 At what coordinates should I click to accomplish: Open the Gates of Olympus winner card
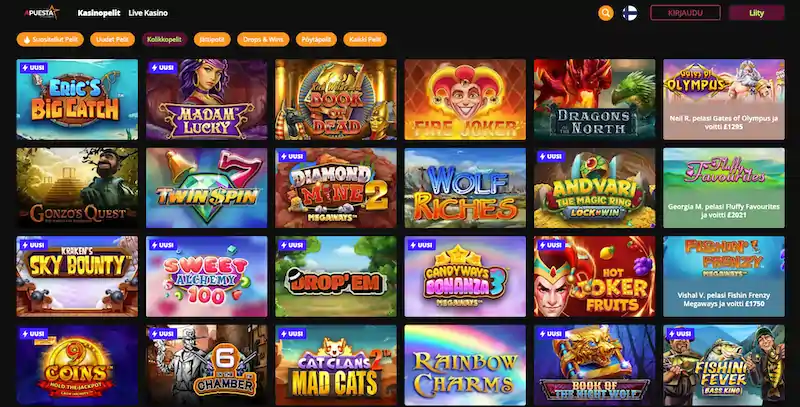(724, 99)
